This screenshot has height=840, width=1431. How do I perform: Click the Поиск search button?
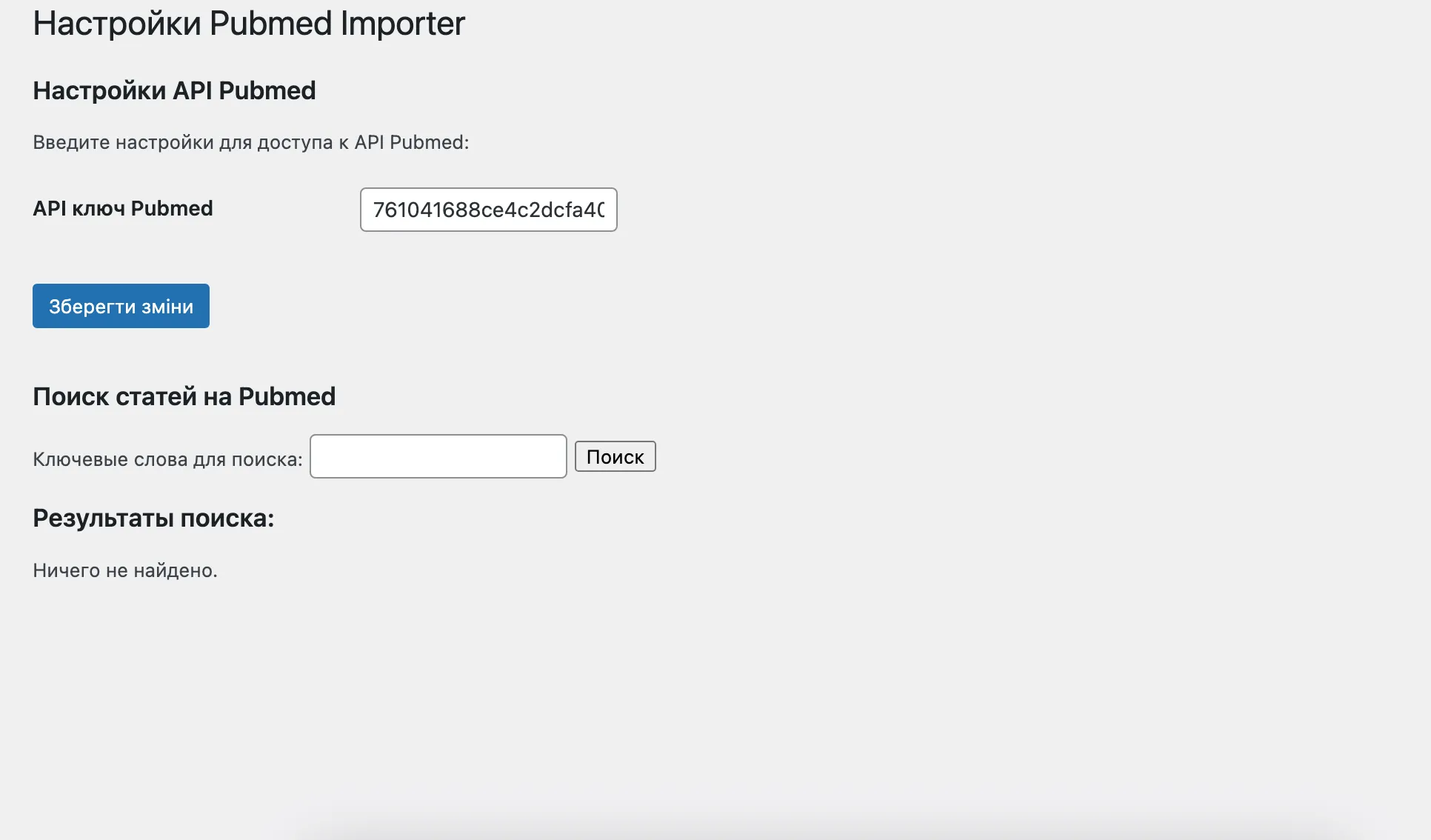pos(614,456)
